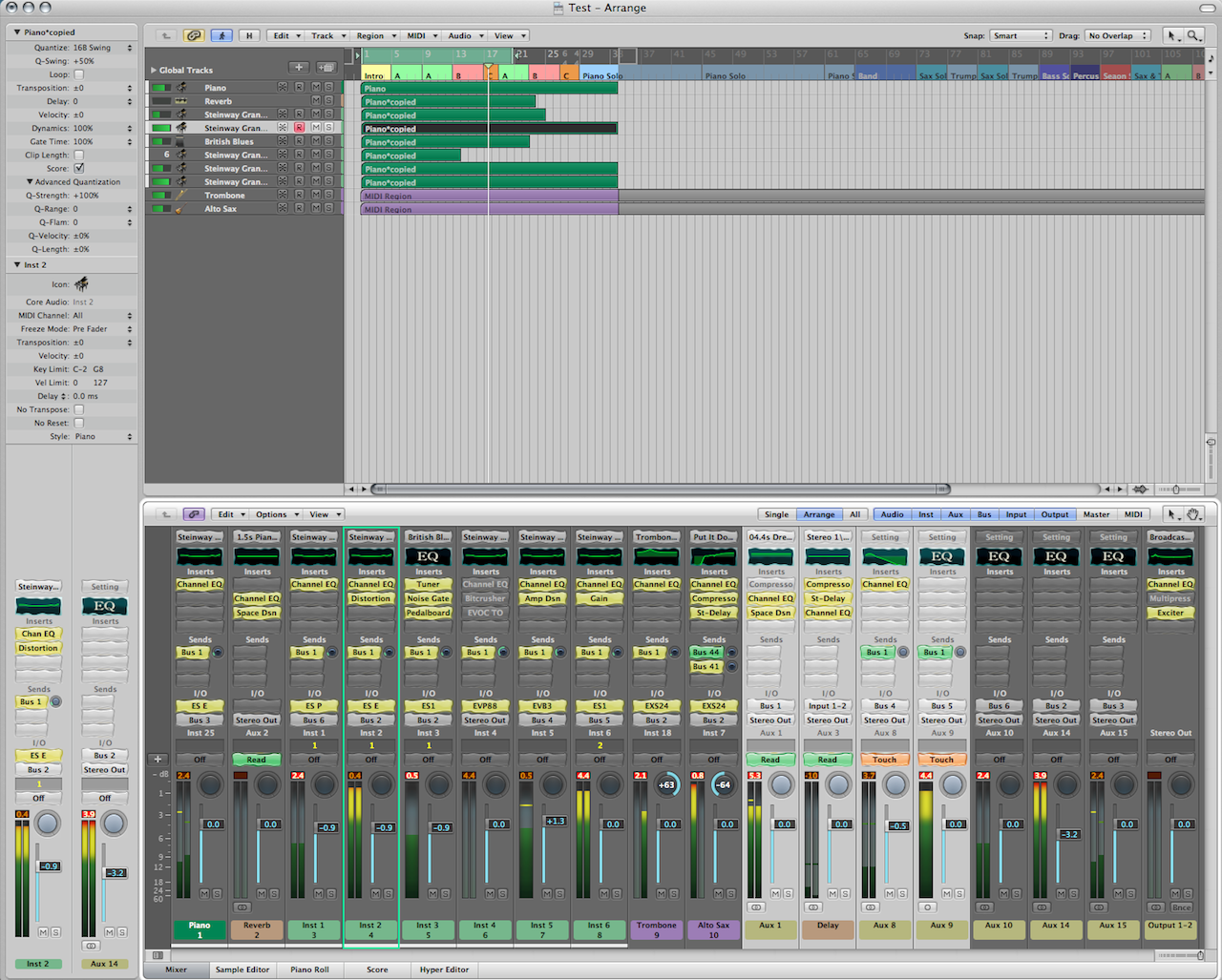
Task: Click the Piano track instrument icon
Action: tap(180, 88)
